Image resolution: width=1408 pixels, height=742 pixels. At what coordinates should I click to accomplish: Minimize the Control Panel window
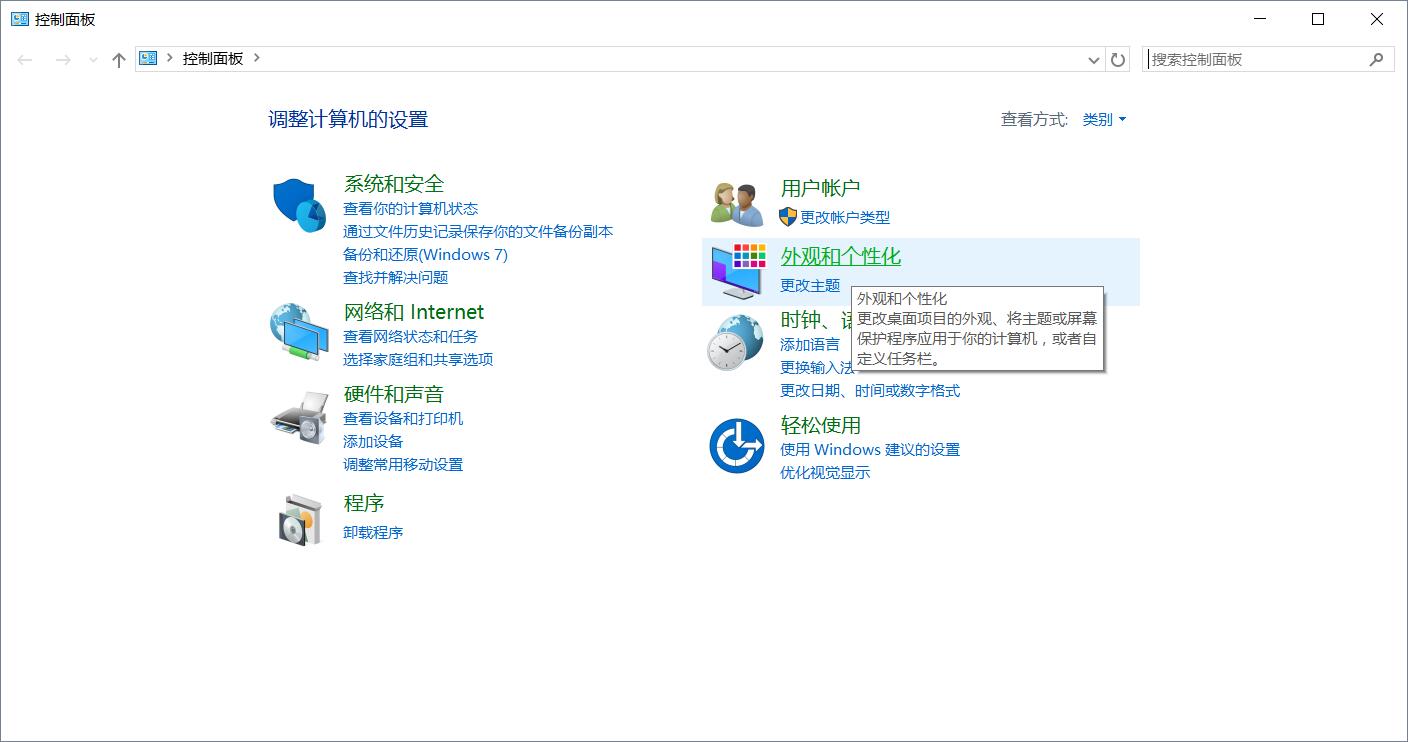pos(1260,19)
